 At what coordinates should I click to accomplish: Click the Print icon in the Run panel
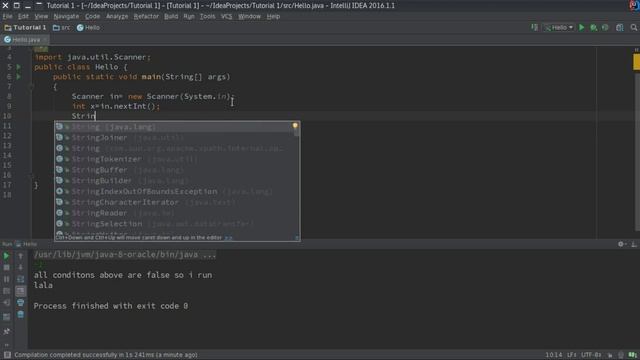[20, 302]
